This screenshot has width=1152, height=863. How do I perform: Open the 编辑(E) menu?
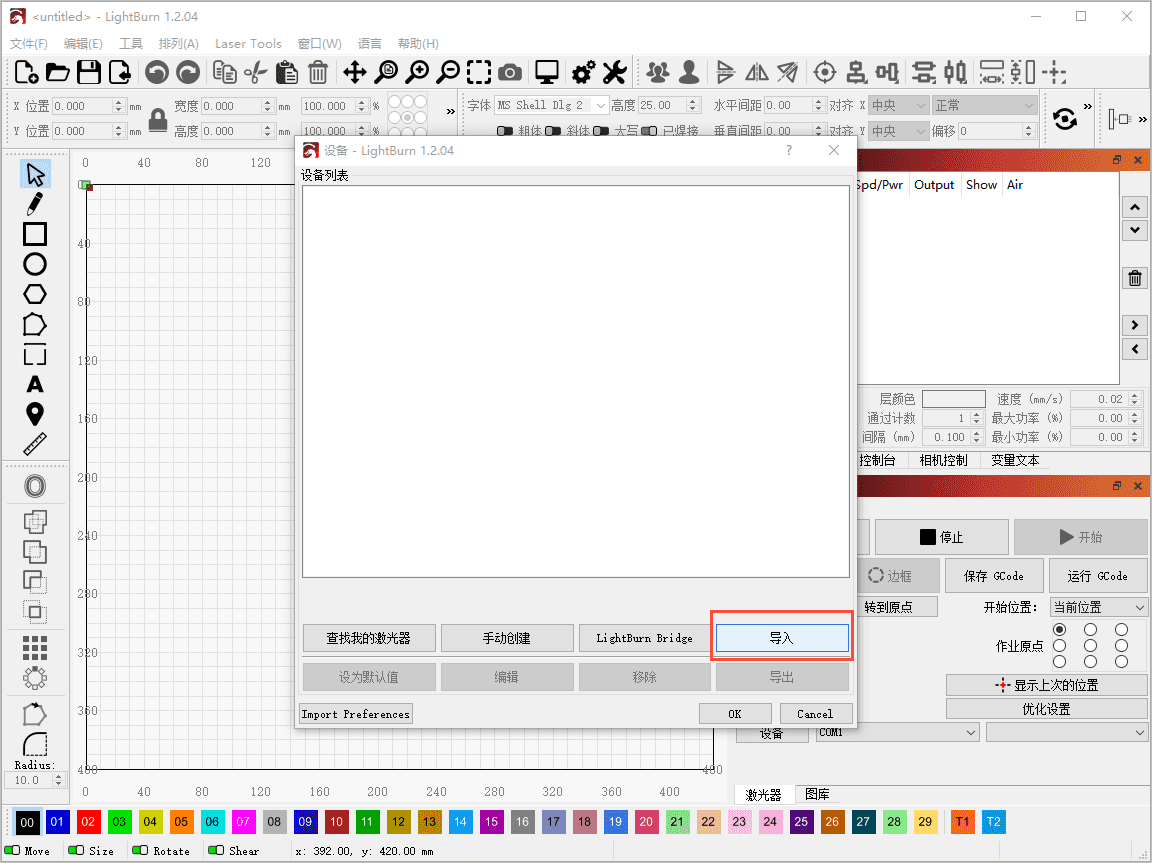pos(83,43)
